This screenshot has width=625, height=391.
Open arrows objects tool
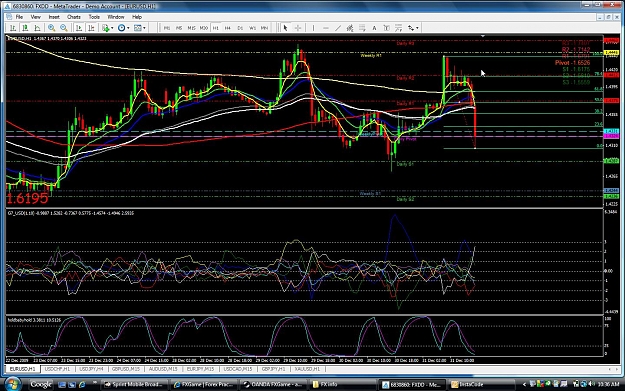point(411,28)
